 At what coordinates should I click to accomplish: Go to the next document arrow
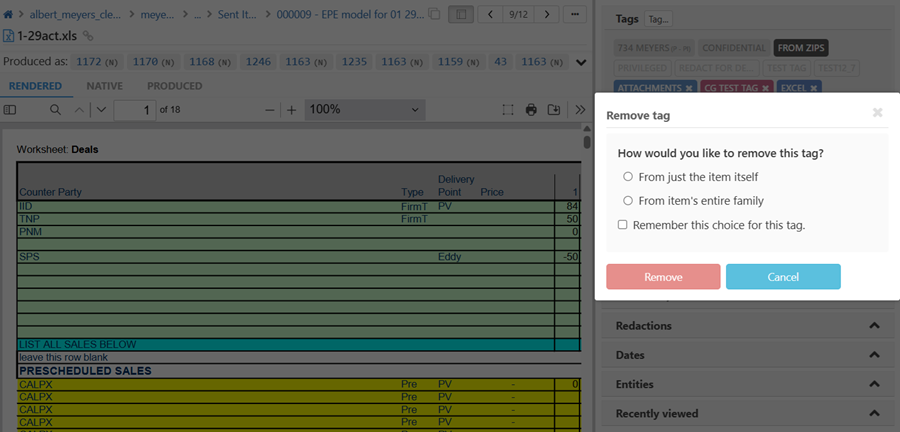tap(546, 14)
